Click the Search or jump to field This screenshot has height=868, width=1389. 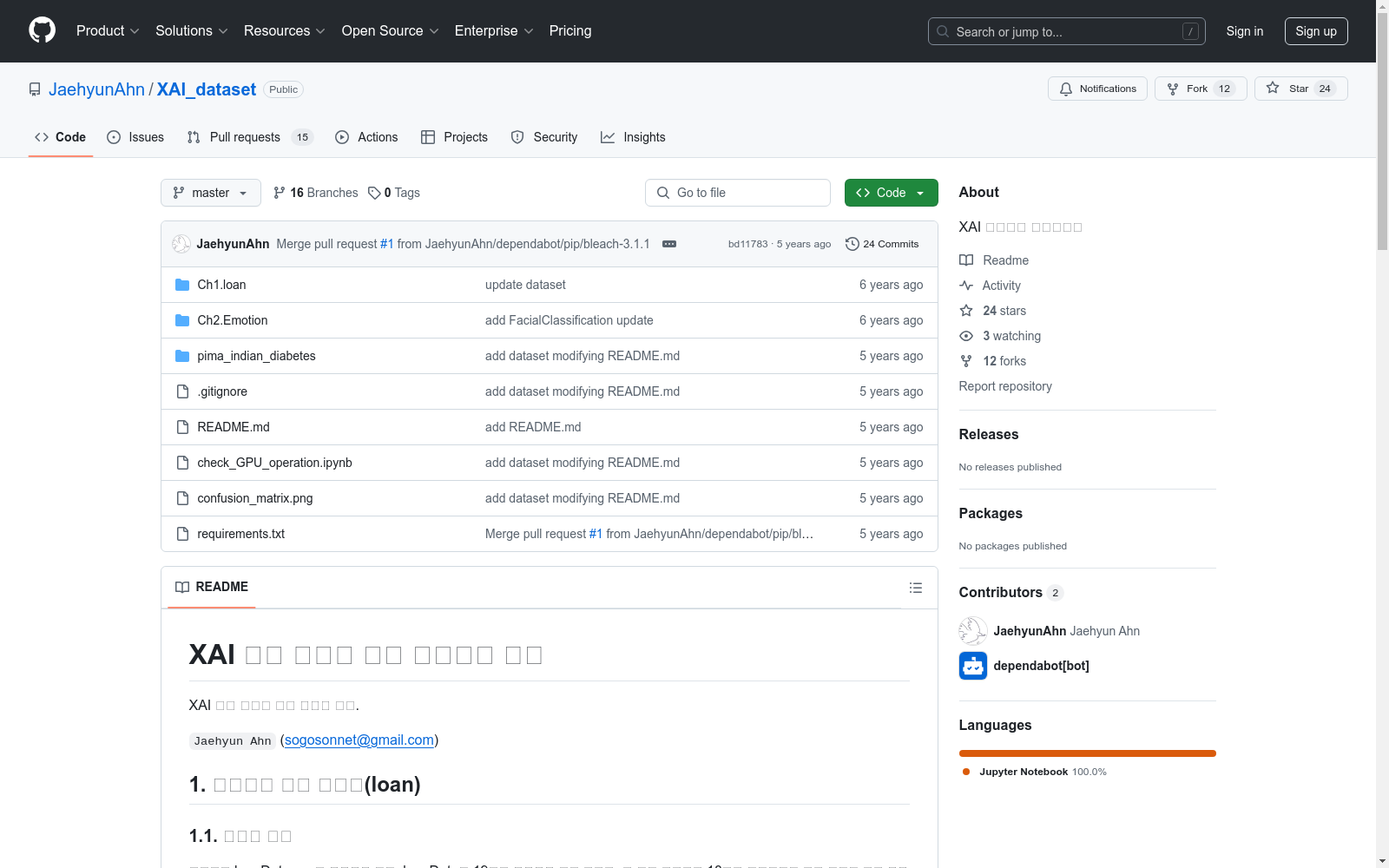(1067, 31)
